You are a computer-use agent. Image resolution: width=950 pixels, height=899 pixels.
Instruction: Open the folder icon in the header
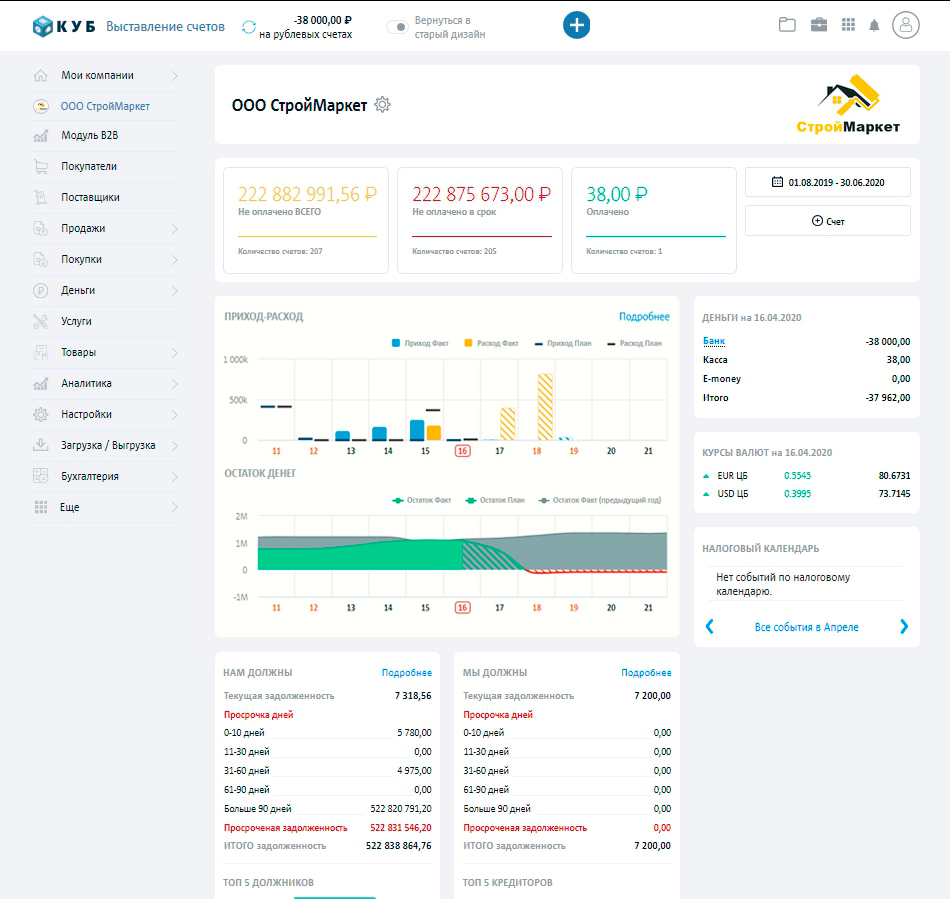coord(790,24)
